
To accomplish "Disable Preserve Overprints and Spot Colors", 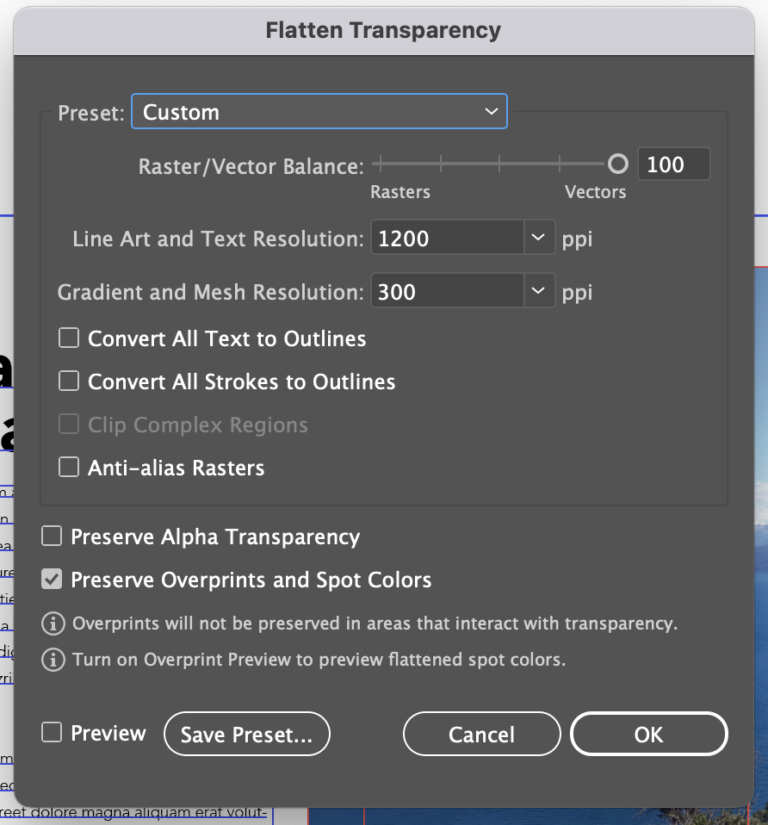I will point(51,580).
